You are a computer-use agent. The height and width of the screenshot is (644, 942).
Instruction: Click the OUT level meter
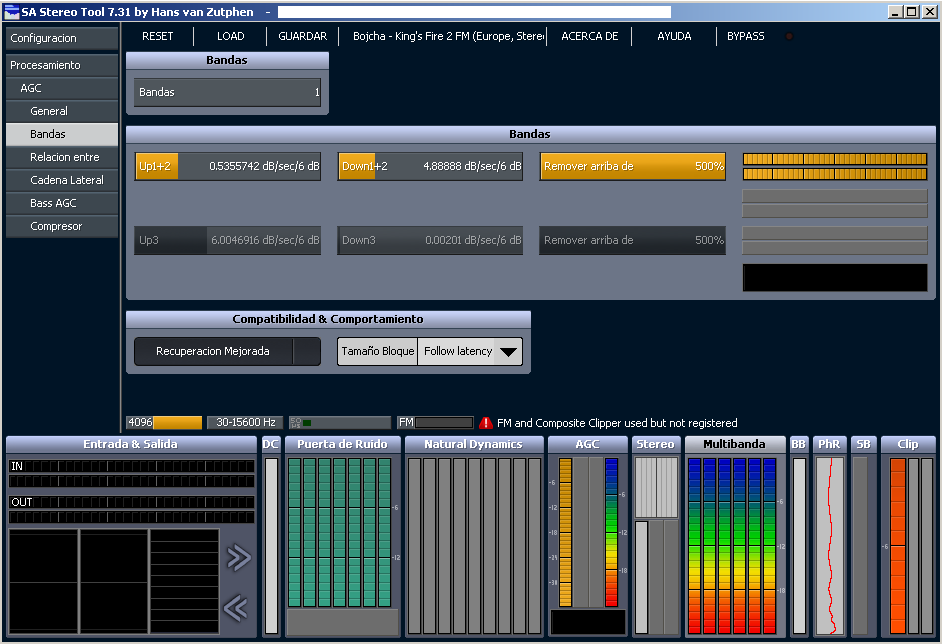pyautogui.click(x=132, y=509)
